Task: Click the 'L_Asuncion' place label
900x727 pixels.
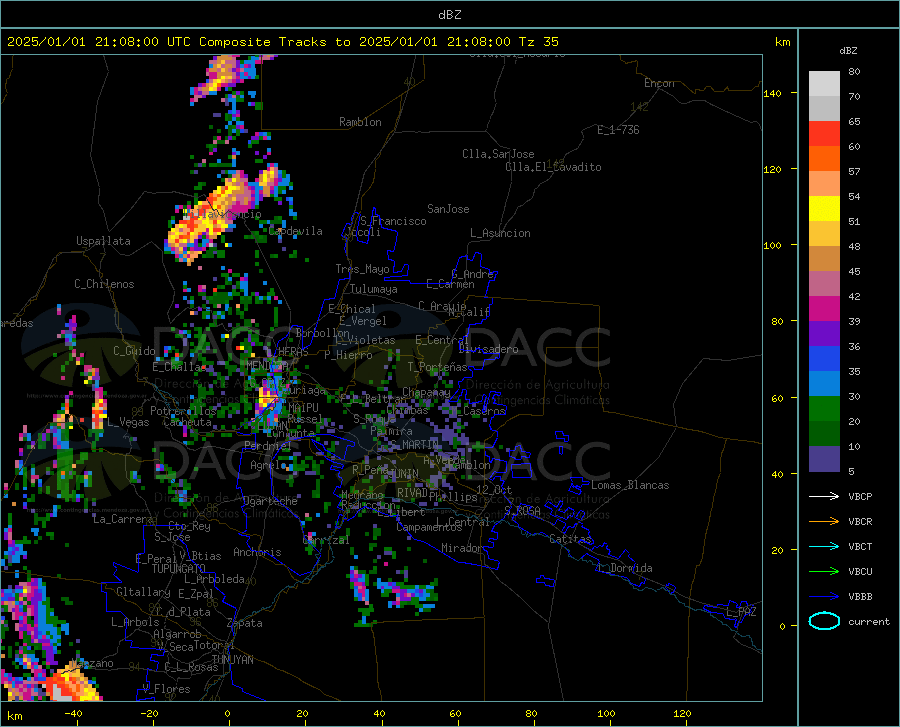Action: 500,233
